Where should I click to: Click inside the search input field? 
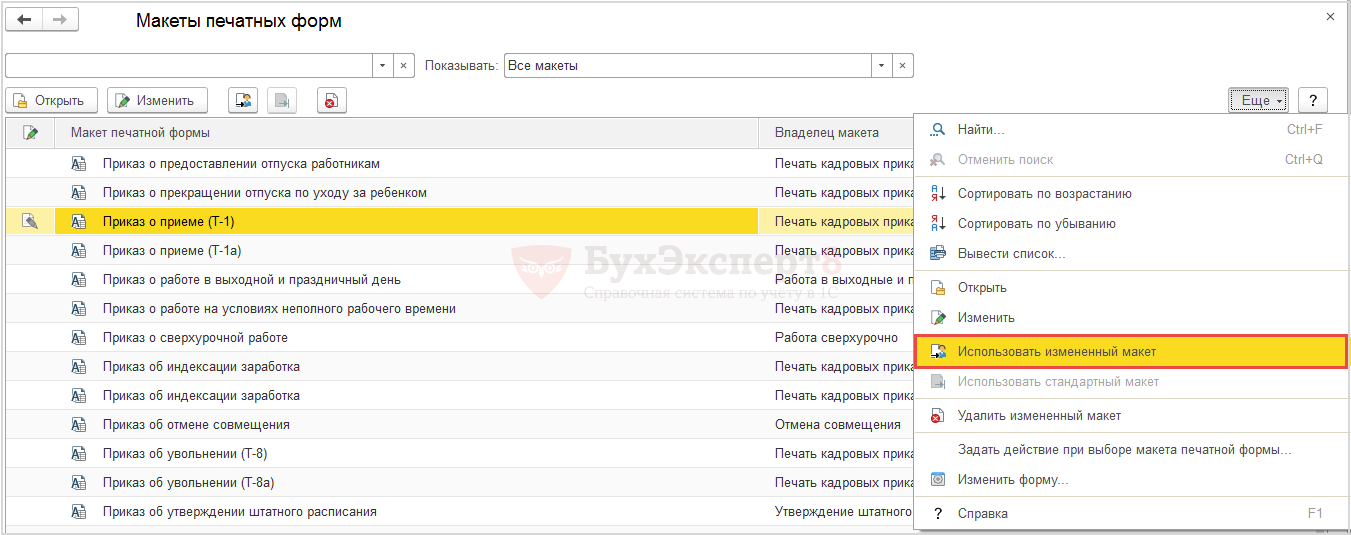point(188,66)
